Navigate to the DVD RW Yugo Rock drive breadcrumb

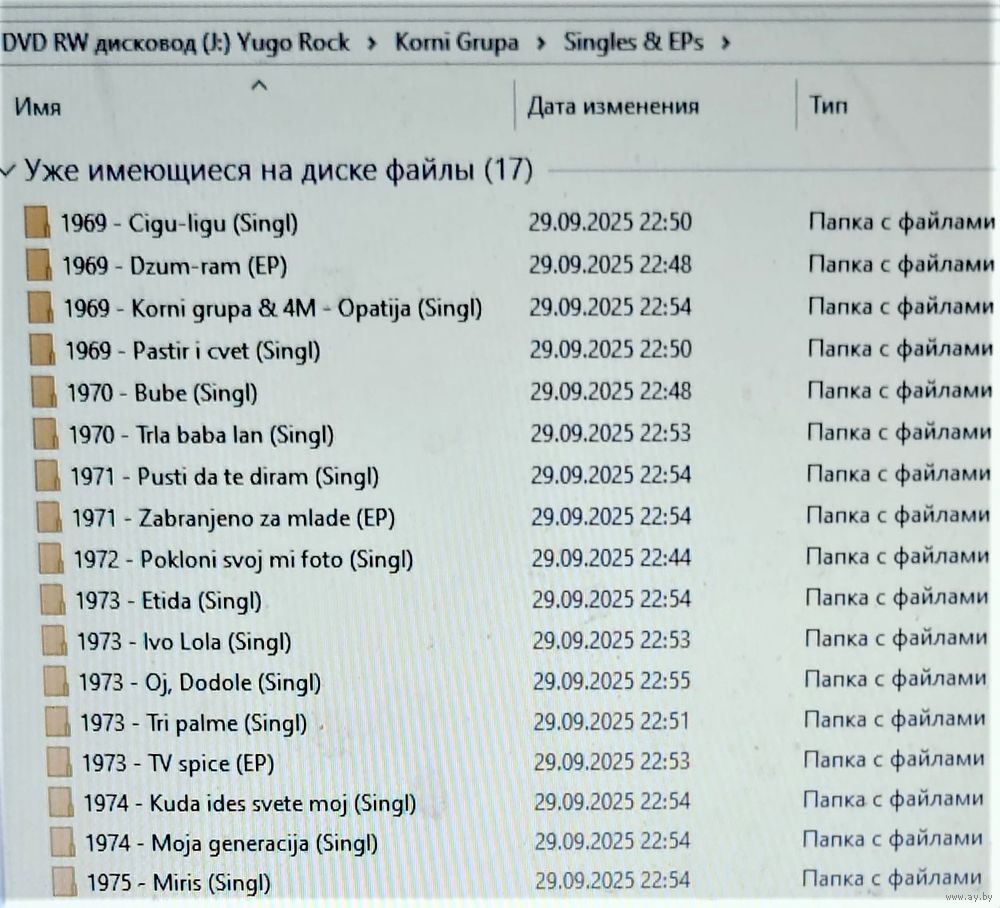175,43
